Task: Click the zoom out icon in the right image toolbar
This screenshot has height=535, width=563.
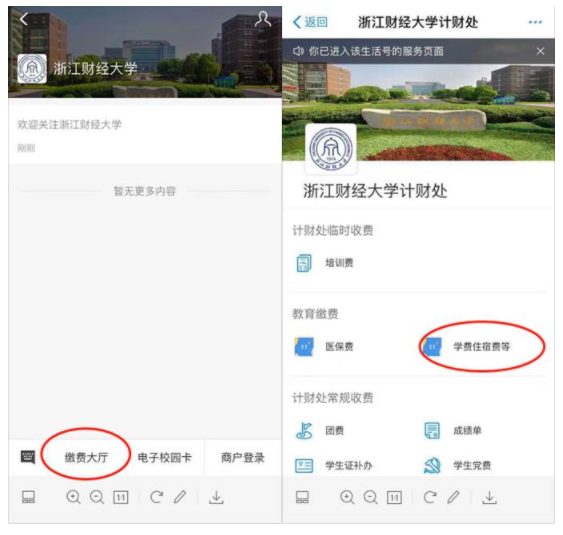Action: click(370, 497)
